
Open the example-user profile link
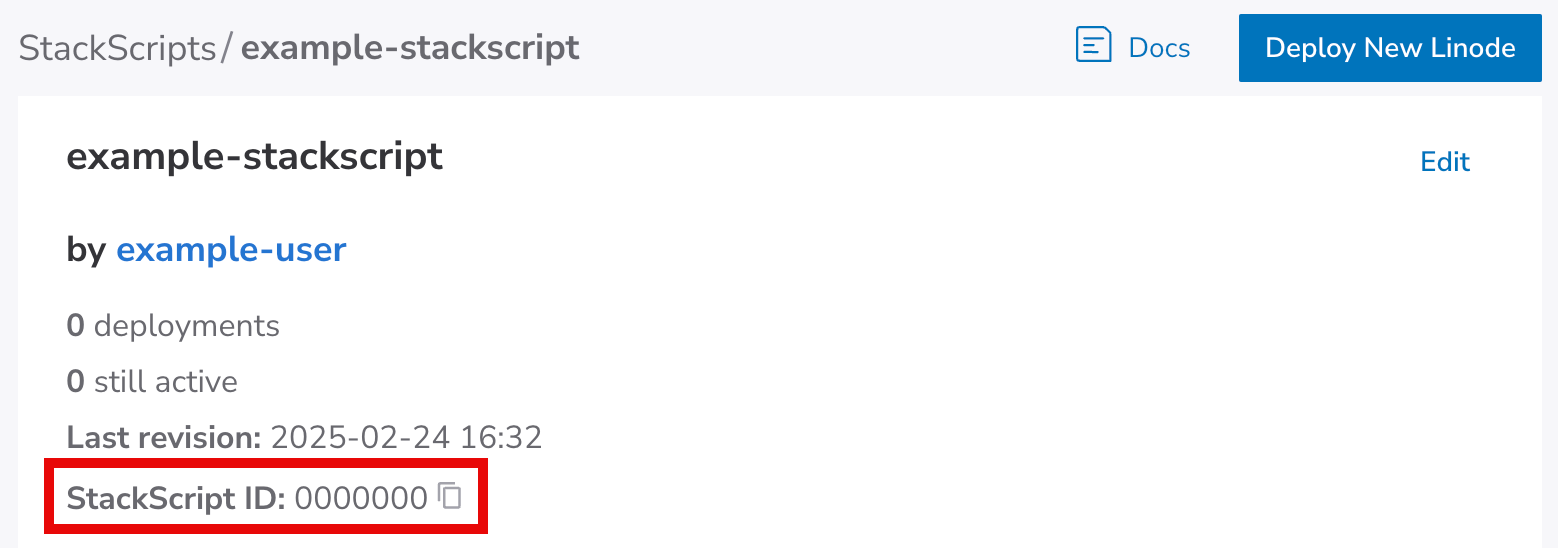point(231,250)
